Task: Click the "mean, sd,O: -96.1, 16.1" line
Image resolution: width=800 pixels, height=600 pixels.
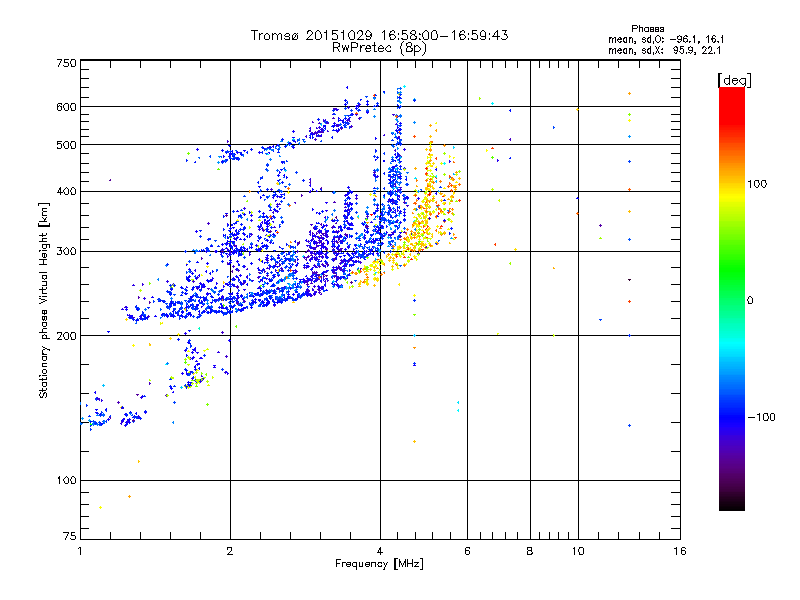Action: click(666, 39)
